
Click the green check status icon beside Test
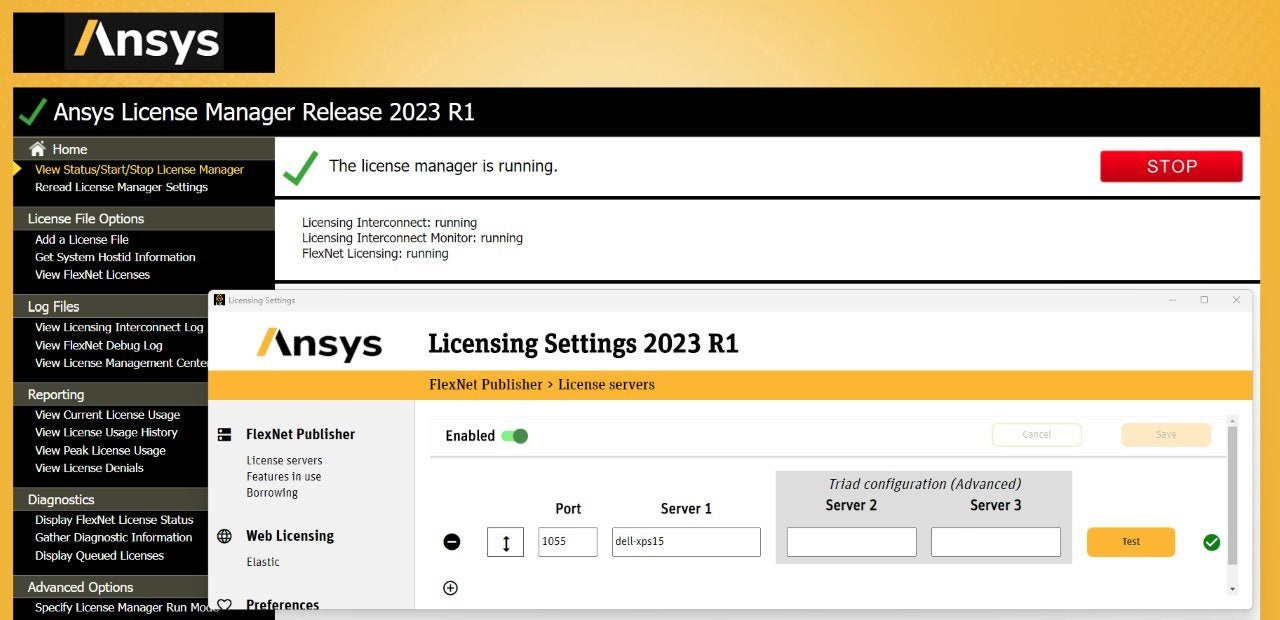click(x=1212, y=542)
